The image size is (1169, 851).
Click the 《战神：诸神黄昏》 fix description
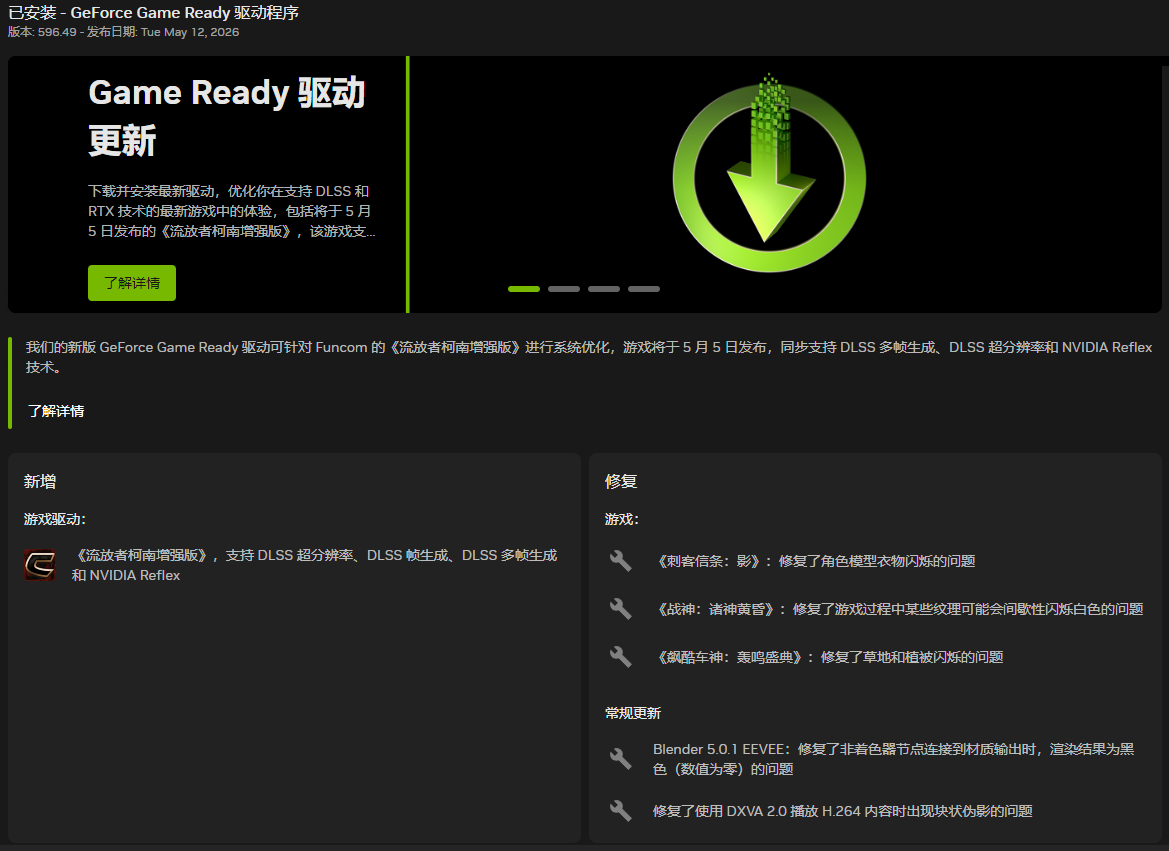[x=898, y=609]
